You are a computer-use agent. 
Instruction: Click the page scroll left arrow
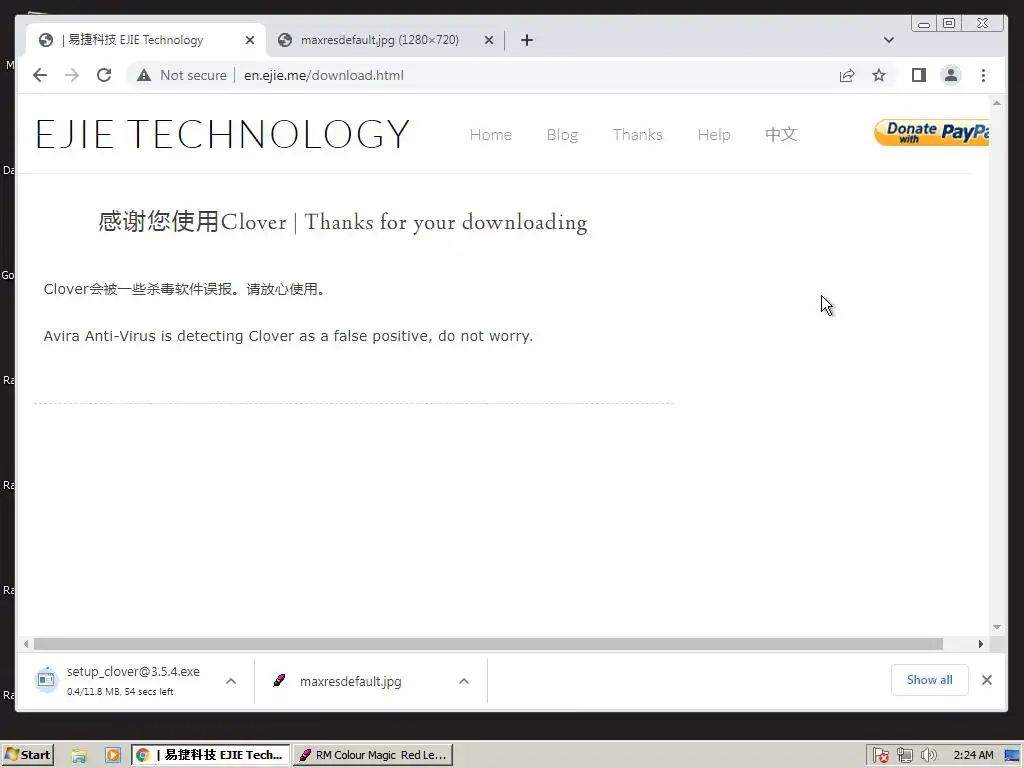[25, 644]
